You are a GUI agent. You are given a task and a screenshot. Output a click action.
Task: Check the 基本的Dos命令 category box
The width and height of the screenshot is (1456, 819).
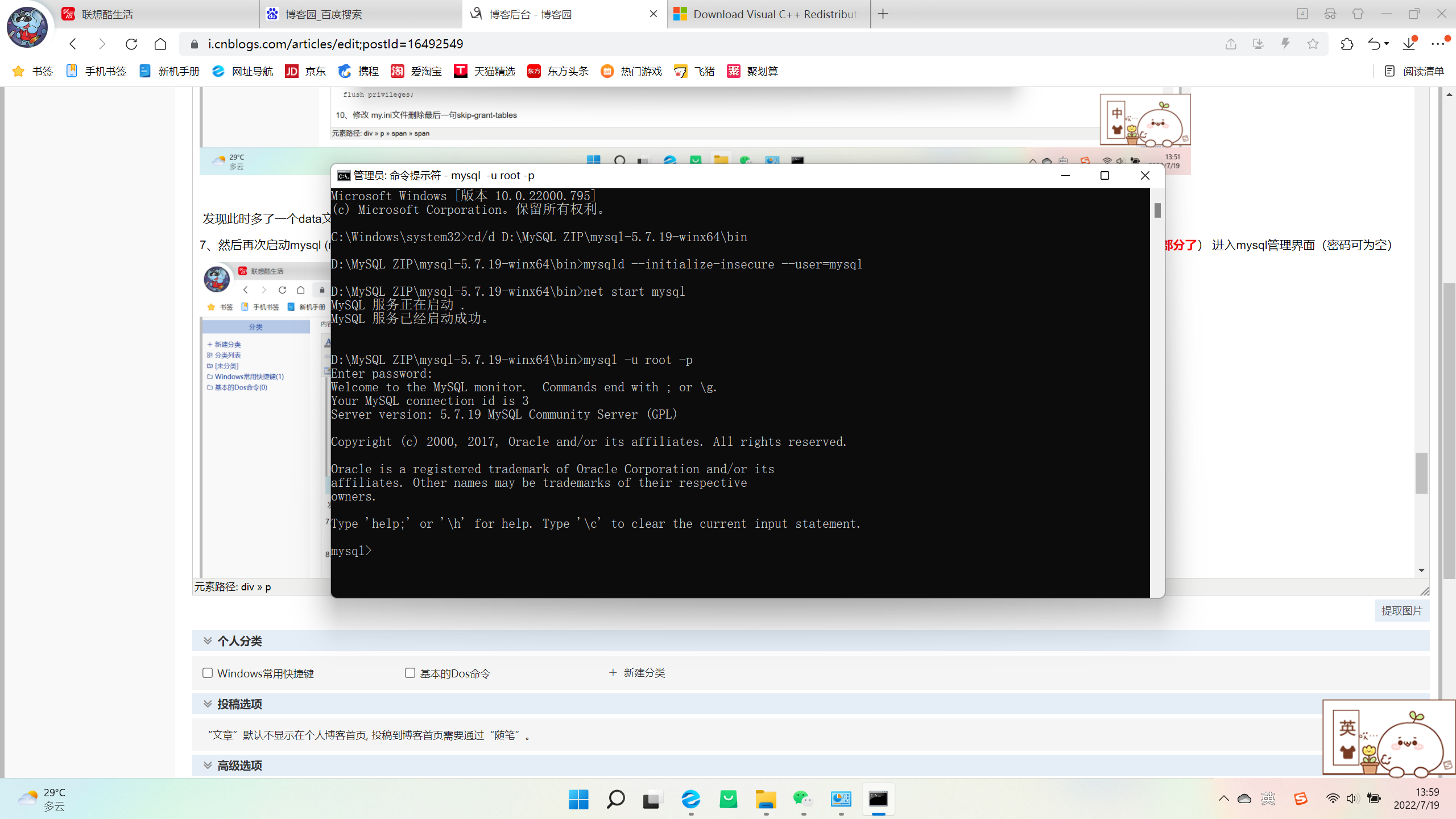coord(410,673)
